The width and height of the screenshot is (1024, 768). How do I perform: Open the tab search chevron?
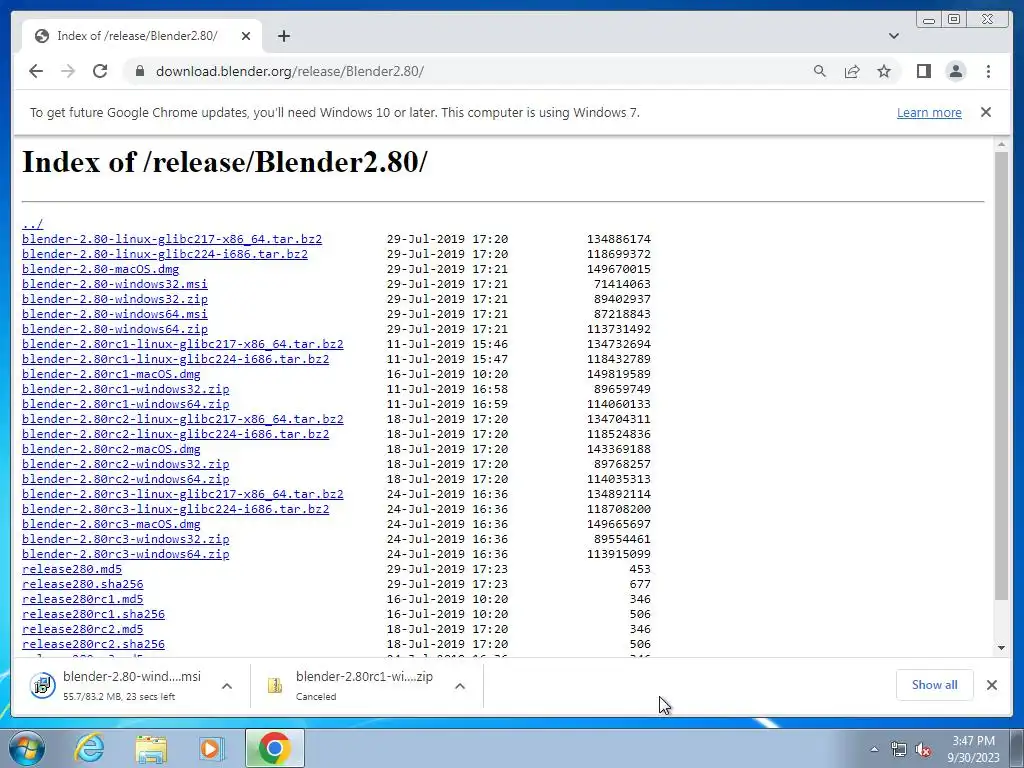tap(894, 36)
